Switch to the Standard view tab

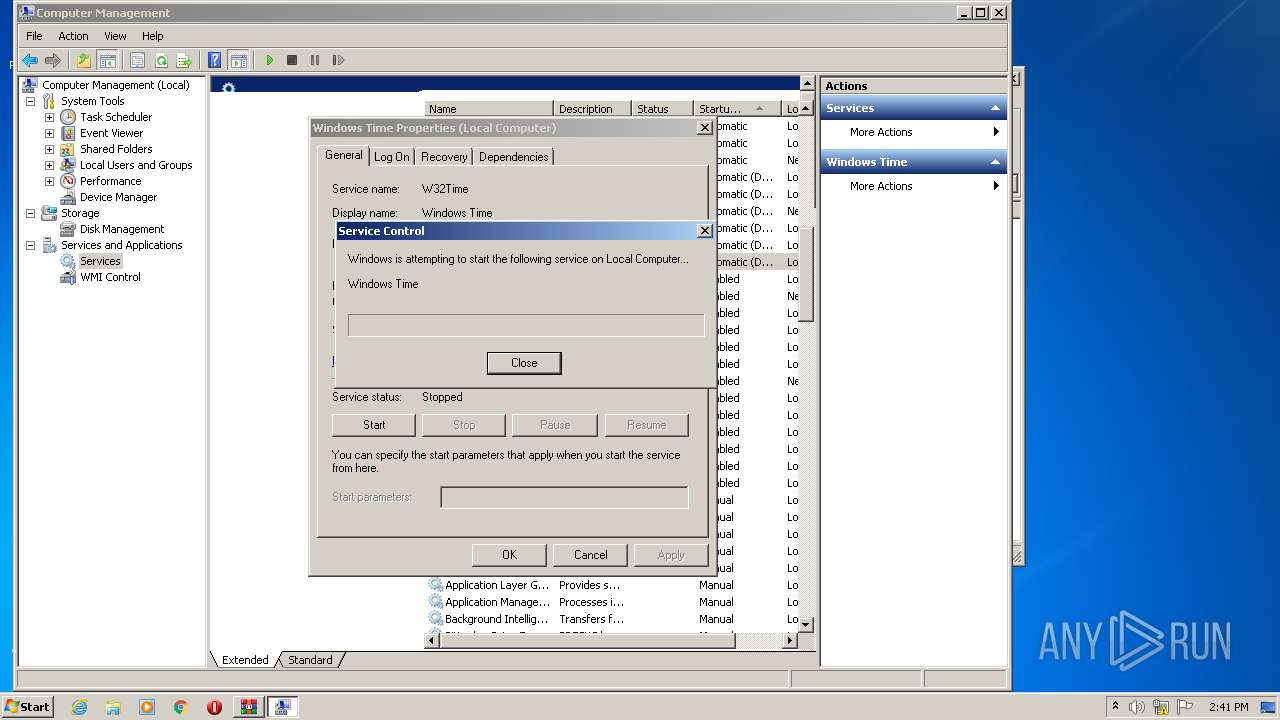point(310,660)
